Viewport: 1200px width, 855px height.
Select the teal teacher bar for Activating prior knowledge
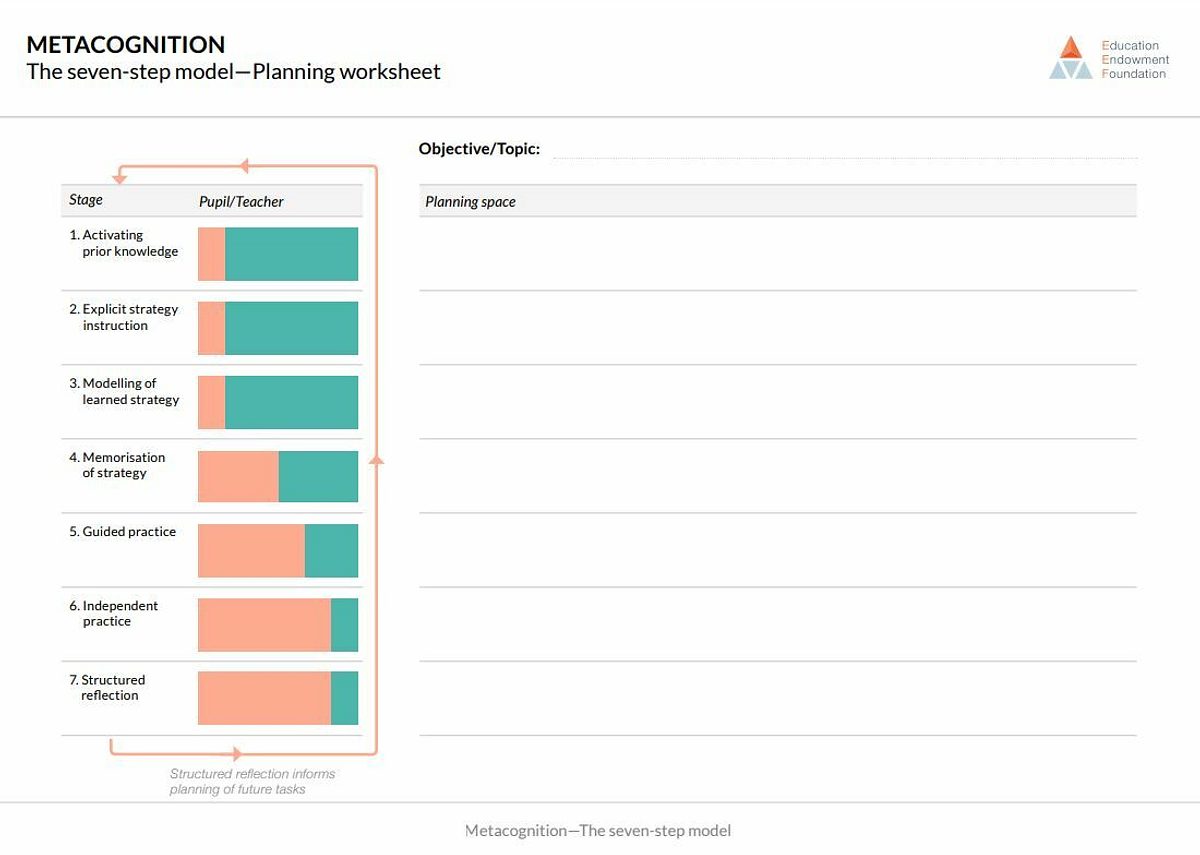[291, 254]
